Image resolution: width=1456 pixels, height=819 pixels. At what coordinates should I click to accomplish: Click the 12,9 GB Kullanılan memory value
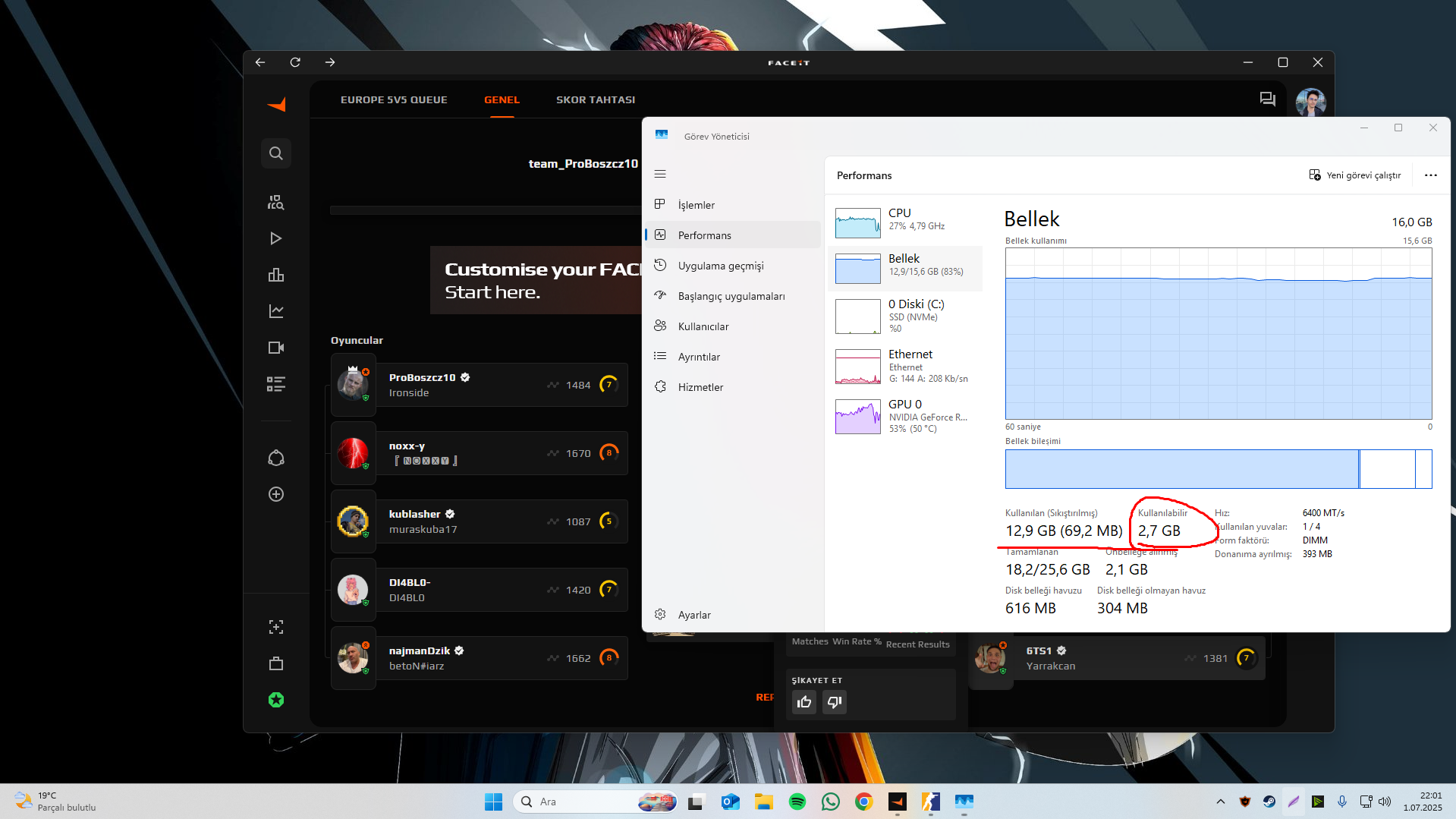1064,531
